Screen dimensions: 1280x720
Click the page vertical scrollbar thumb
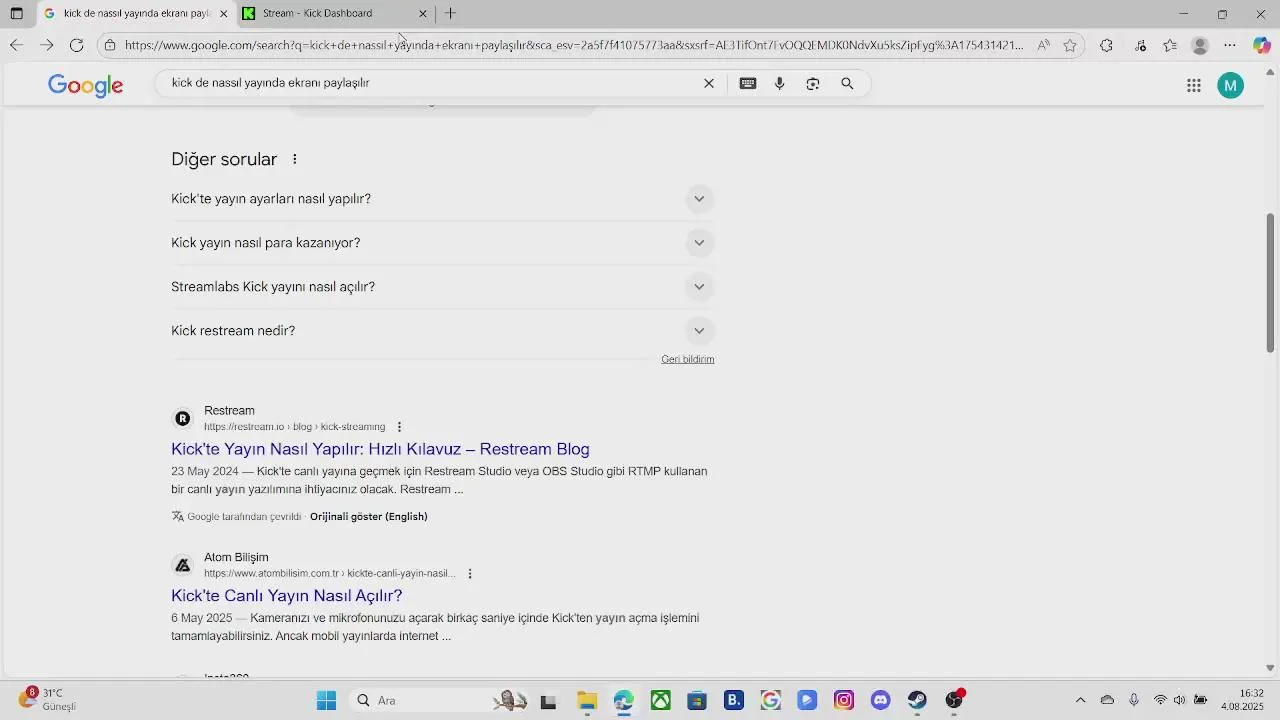click(x=1271, y=282)
